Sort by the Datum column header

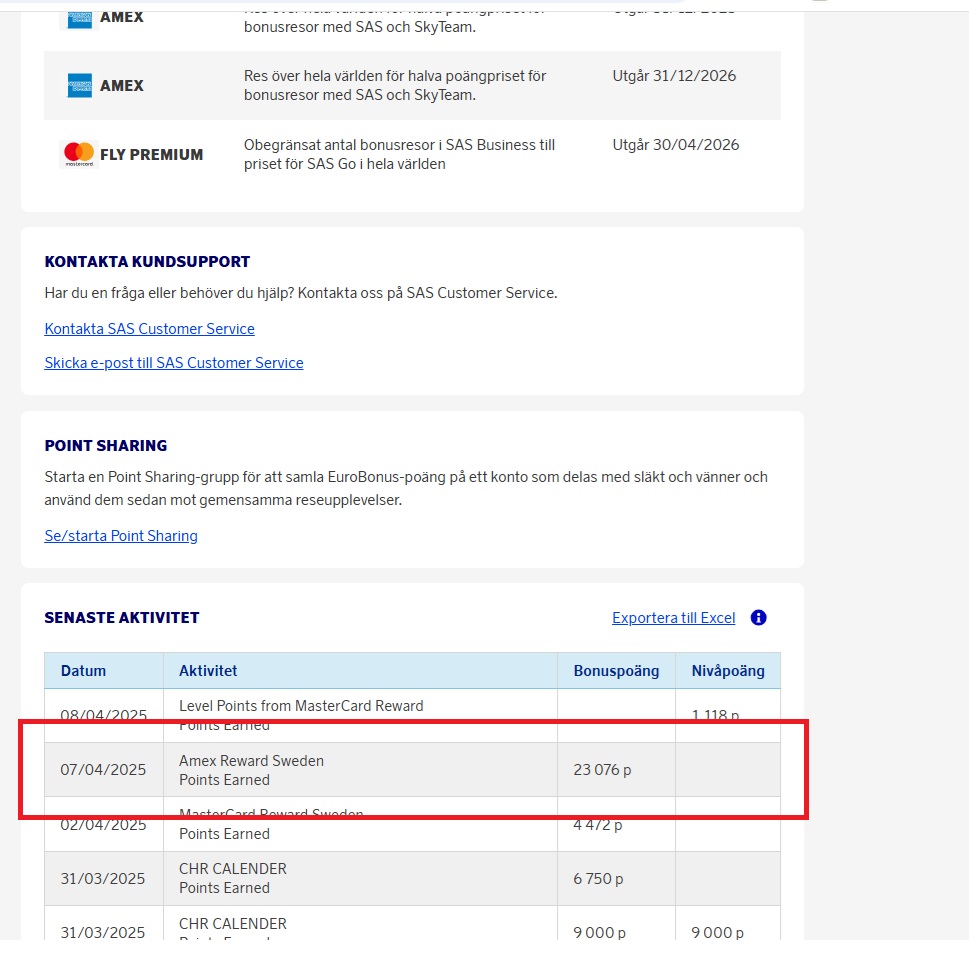(x=83, y=671)
